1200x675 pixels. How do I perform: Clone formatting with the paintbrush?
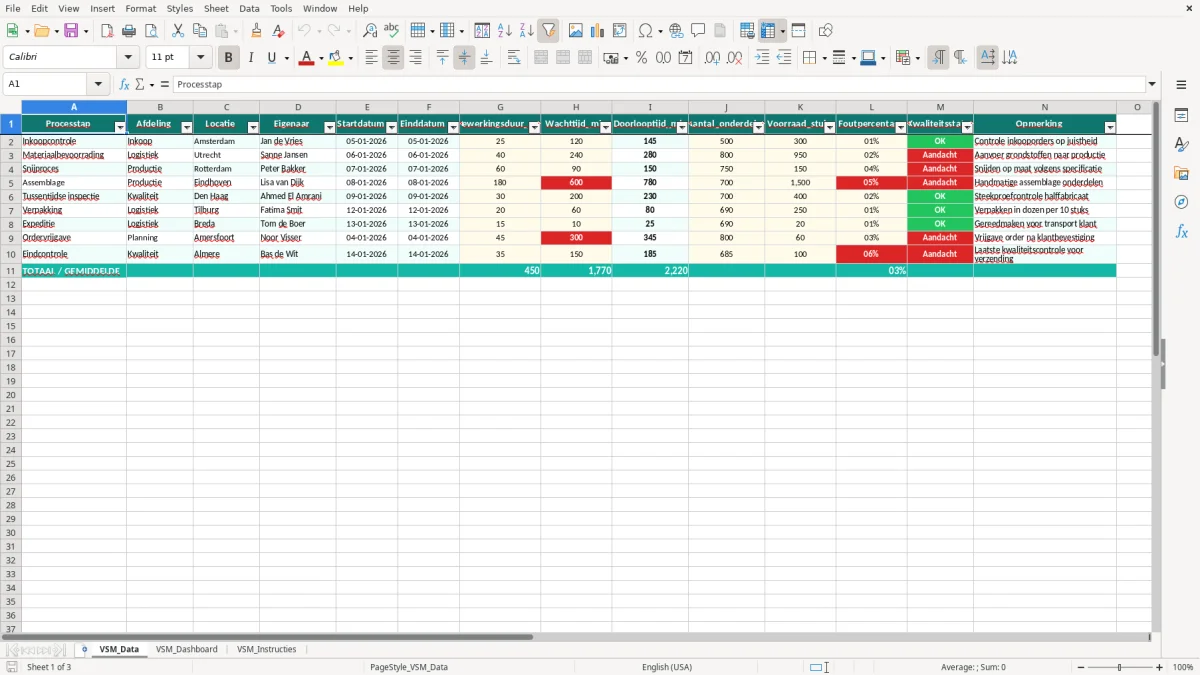click(x=257, y=31)
